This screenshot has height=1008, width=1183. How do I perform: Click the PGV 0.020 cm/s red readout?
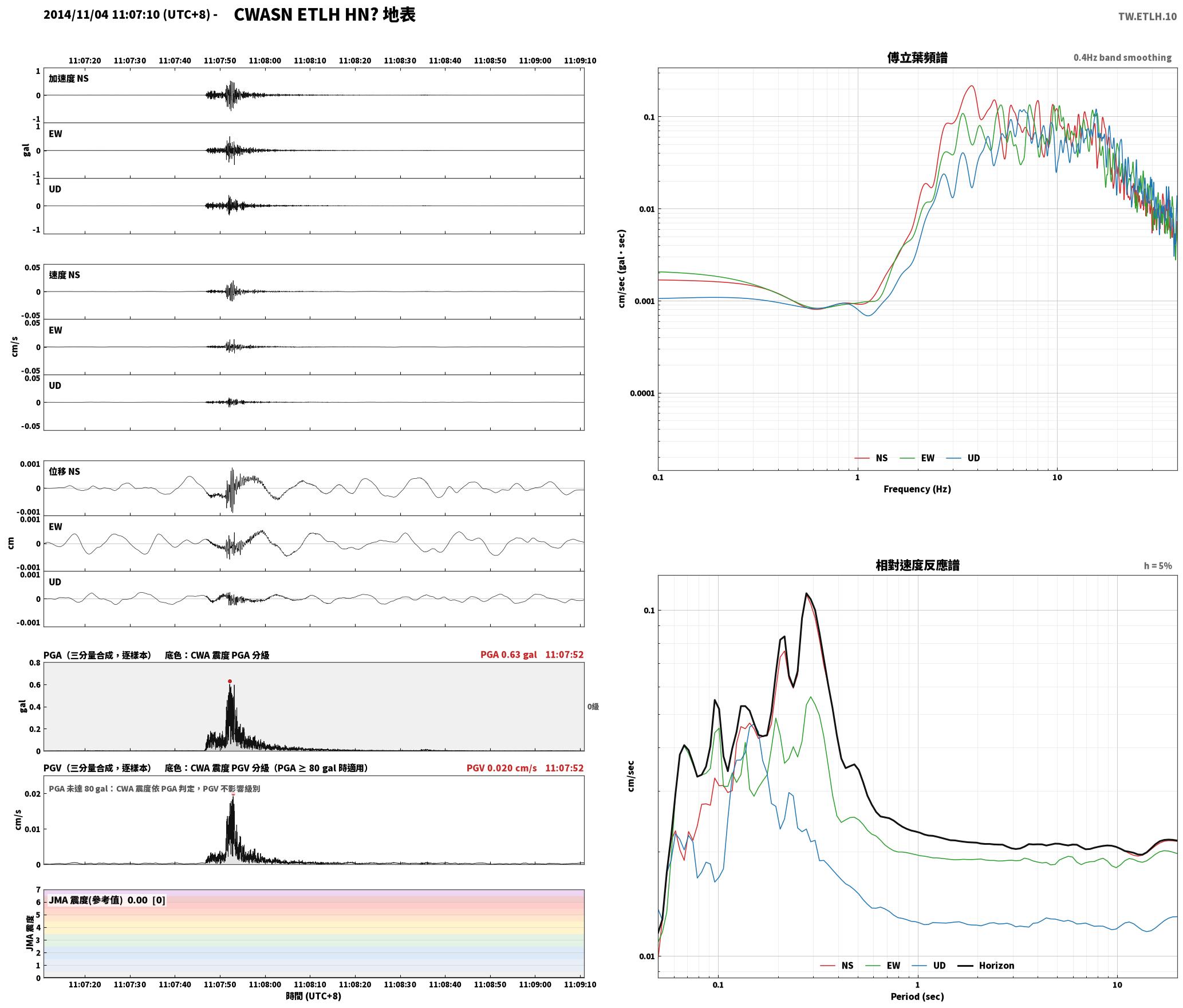point(502,768)
